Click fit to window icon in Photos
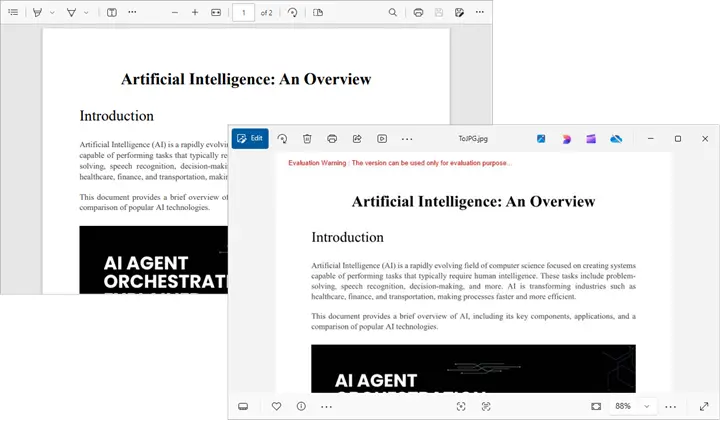Image resolution: width=720 pixels, height=421 pixels. pos(596,406)
